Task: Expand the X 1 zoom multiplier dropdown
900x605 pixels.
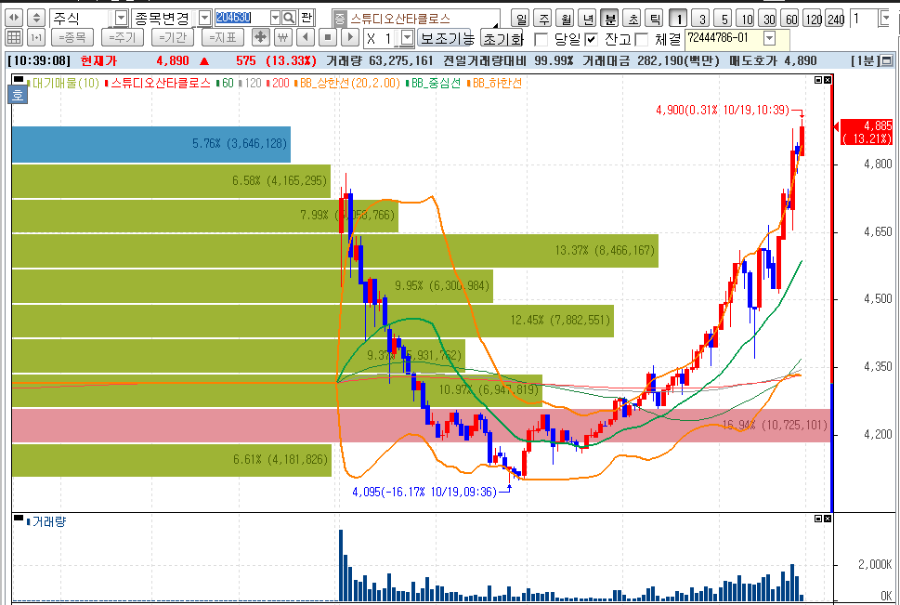Action: tap(406, 38)
